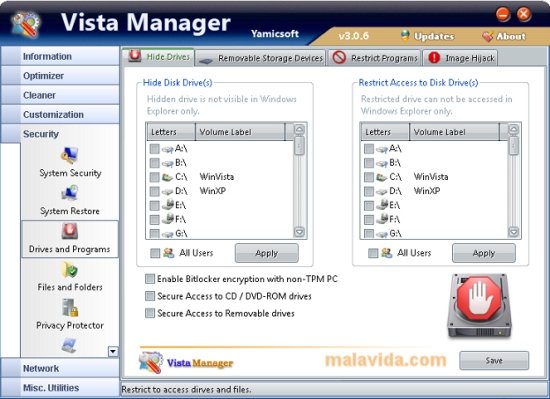Expand the Optimizer sidebar section
This screenshot has height=399, width=550.
click(x=60, y=75)
